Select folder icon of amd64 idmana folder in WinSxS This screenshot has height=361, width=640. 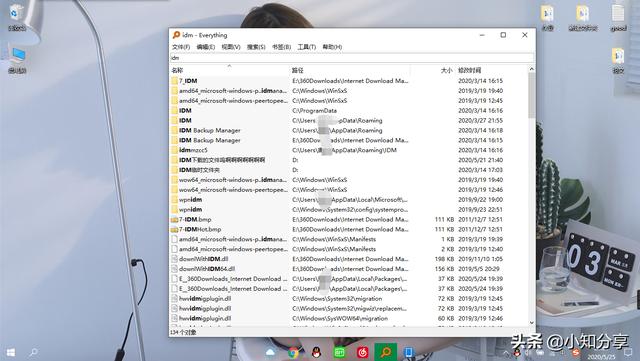(x=174, y=91)
